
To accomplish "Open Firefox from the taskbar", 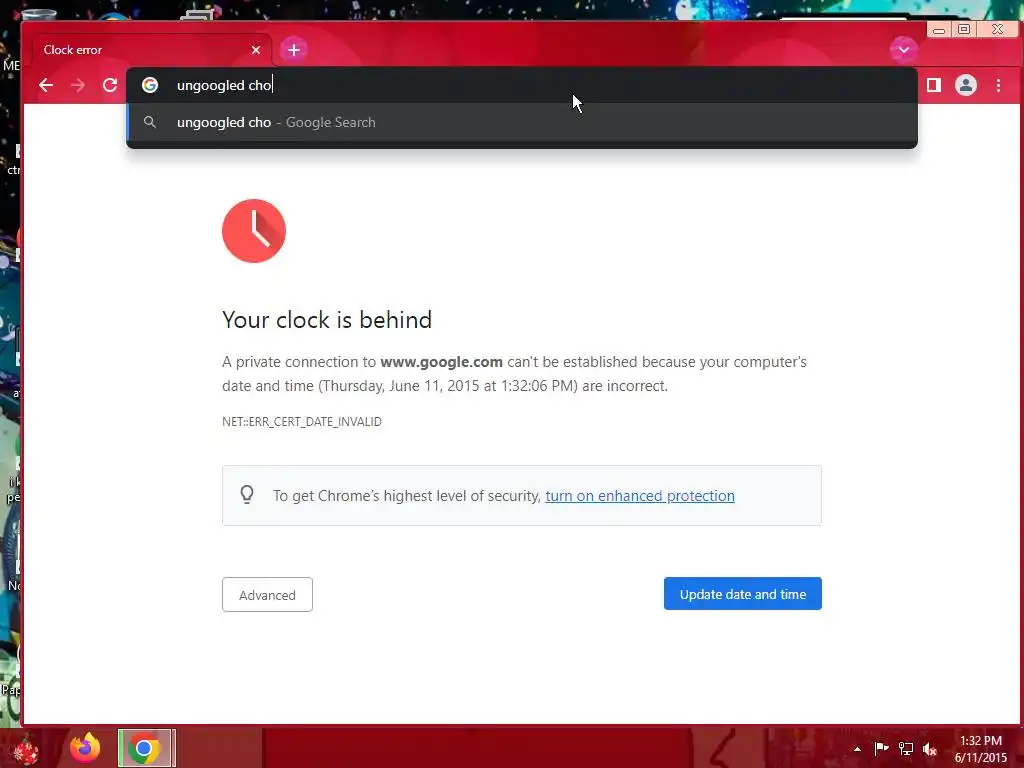I will point(85,748).
